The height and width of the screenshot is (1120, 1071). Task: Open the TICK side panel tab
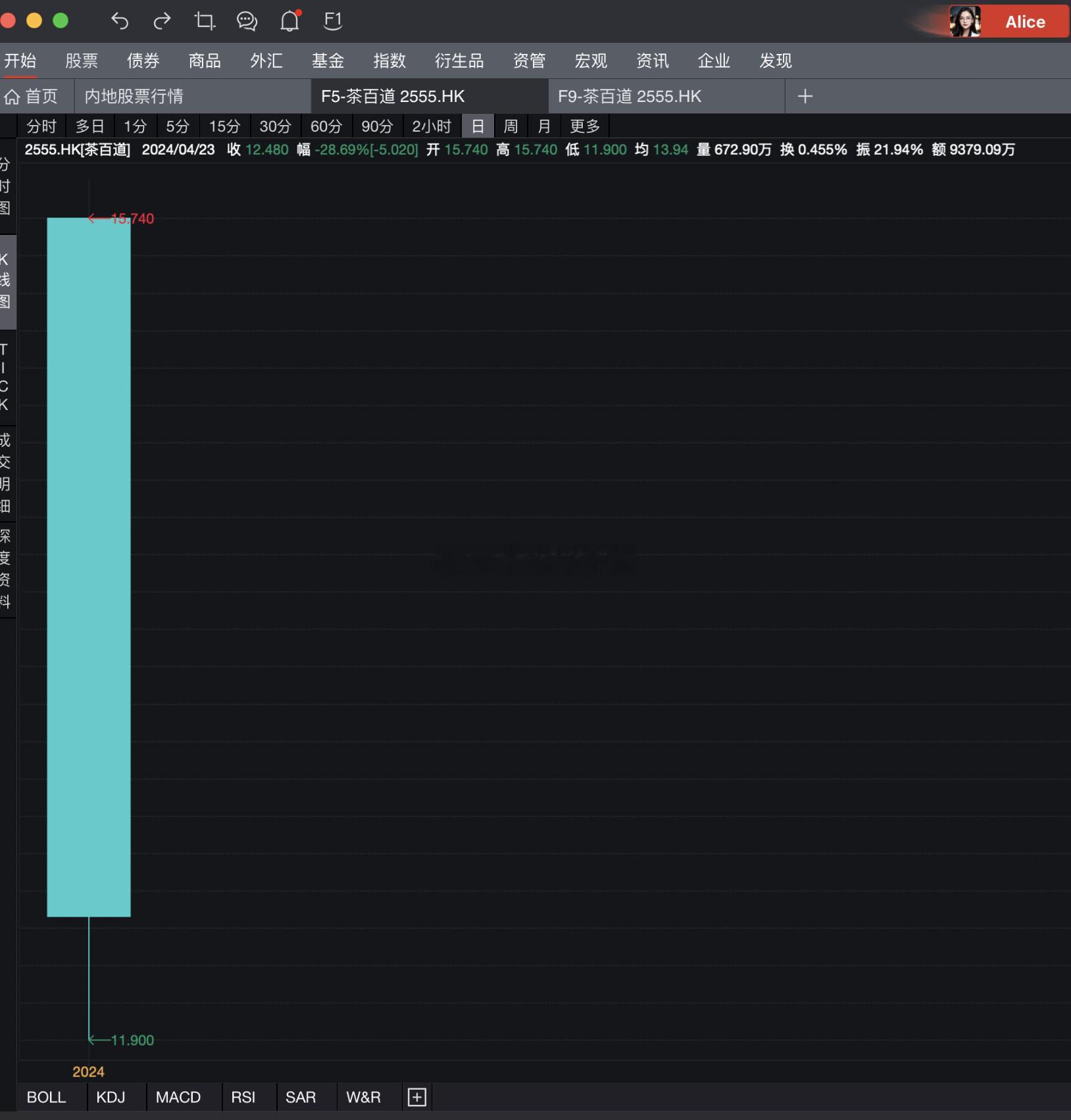(x=7, y=377)
